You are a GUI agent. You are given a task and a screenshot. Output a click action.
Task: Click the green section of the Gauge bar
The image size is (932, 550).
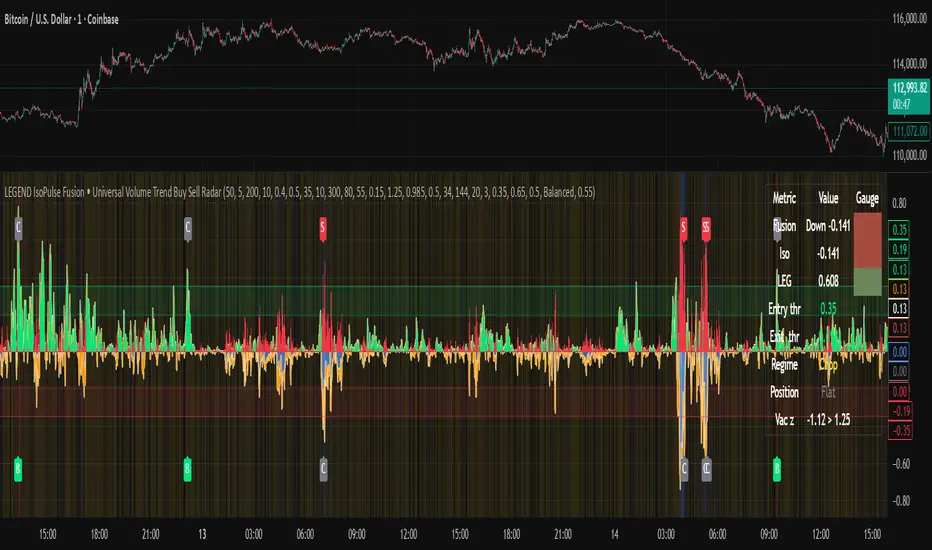tap(867, 282)
